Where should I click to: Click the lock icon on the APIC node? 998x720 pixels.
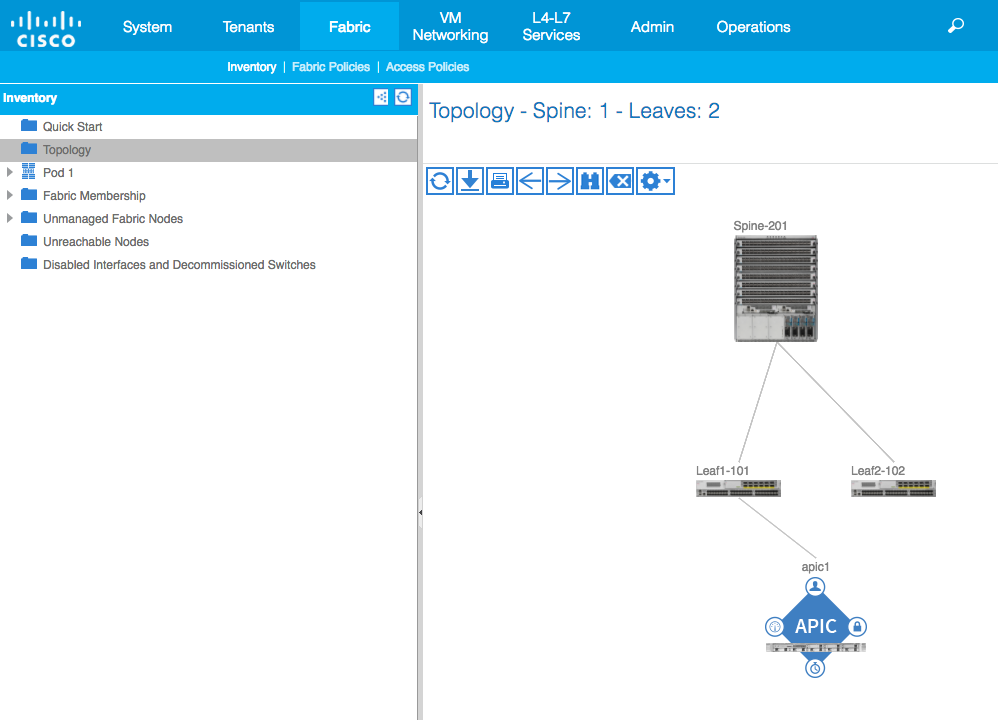point(857,627)
